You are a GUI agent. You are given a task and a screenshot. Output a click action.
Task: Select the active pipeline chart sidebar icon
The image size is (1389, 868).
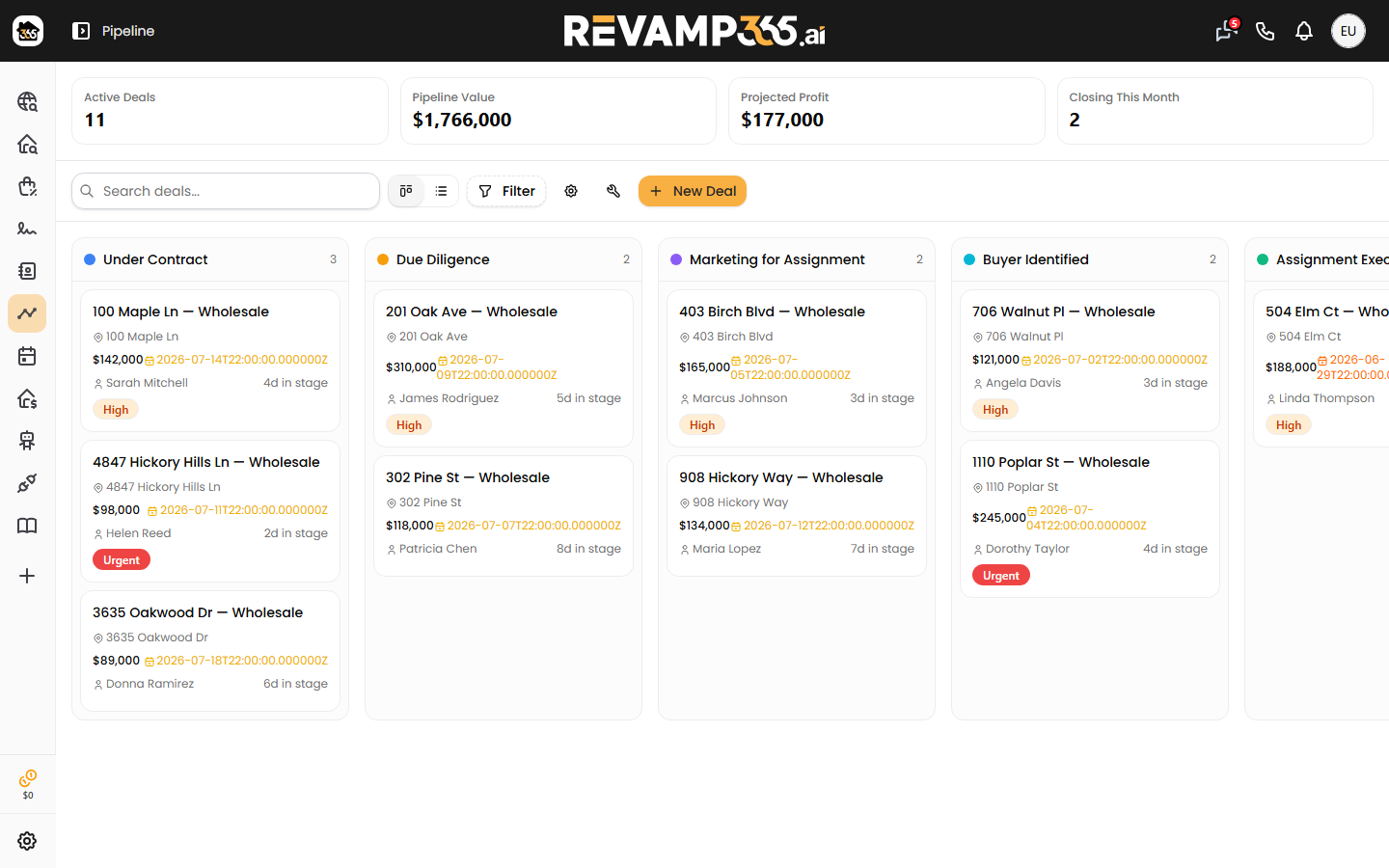27,313
